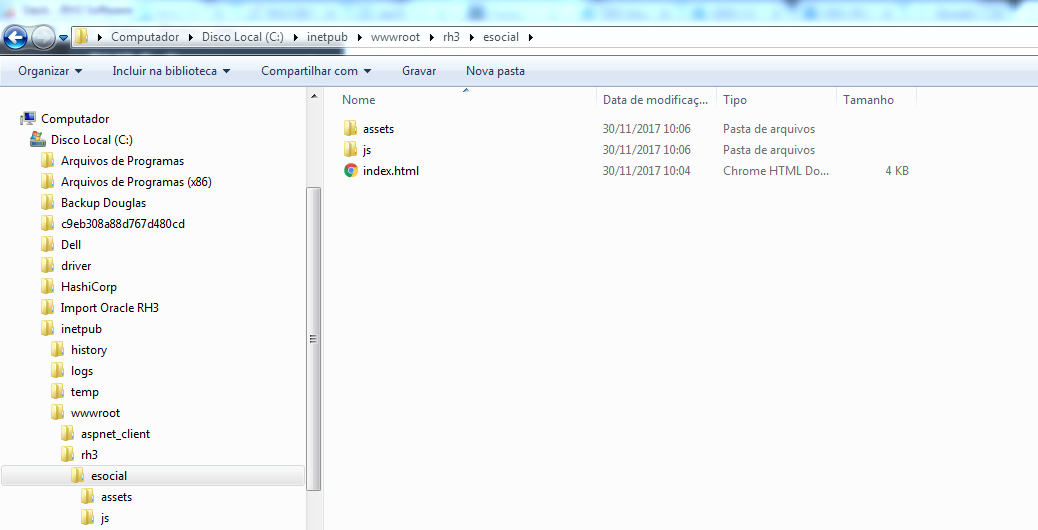Viewport: 1038px width, 530px height.
Task: Sort by Data de modificação column
Action: tap(655, 100)
